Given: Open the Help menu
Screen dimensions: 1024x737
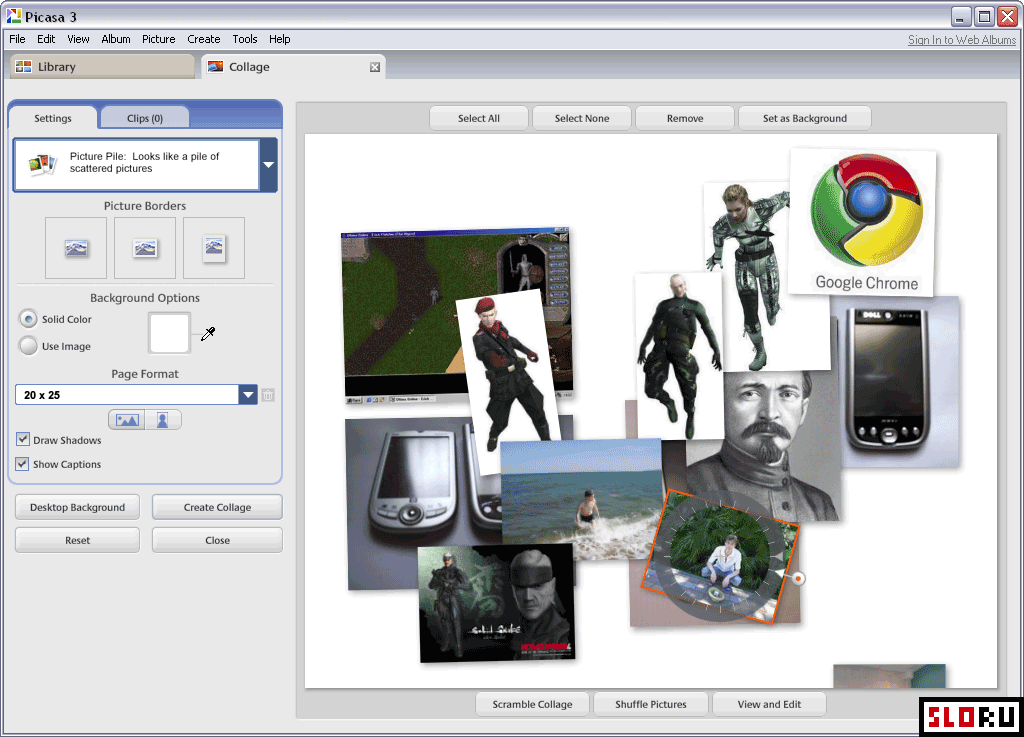Looking at the screenshot, I should 280,39.
